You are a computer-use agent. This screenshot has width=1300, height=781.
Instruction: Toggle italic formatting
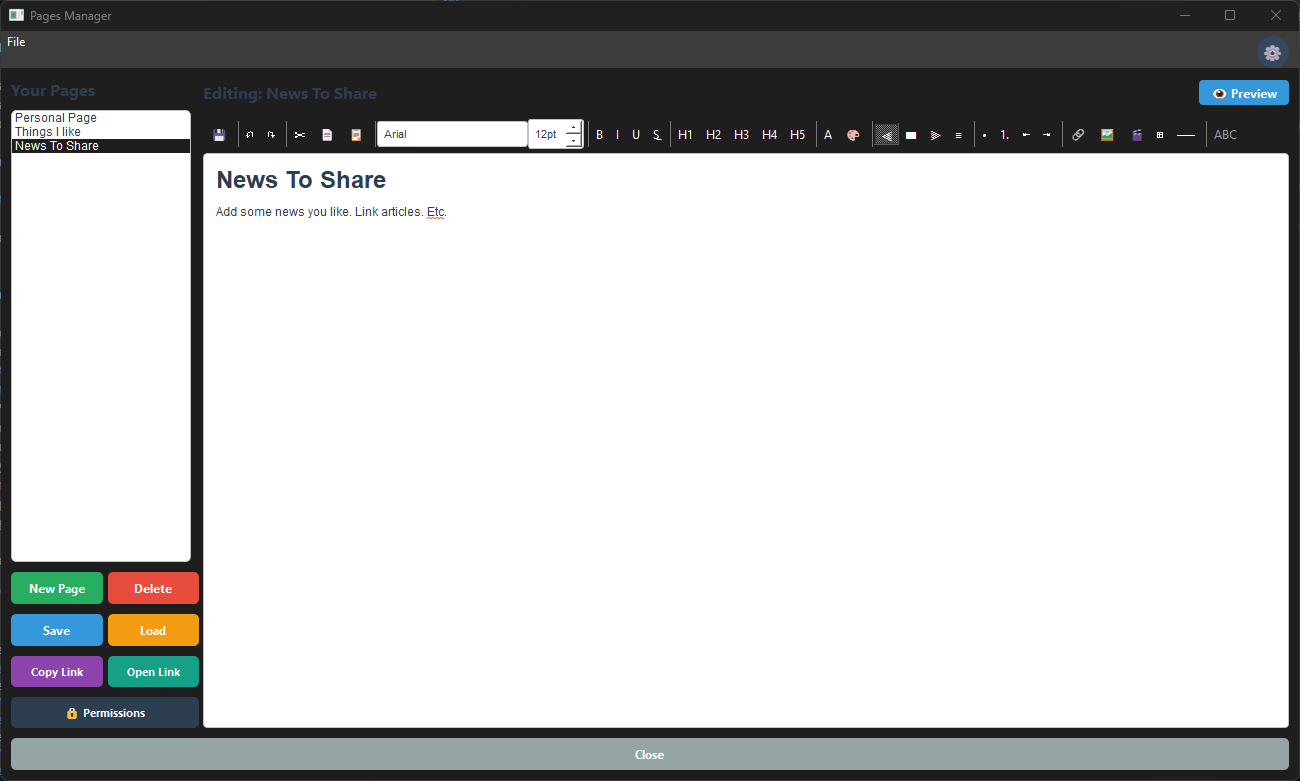pos(617,135)
